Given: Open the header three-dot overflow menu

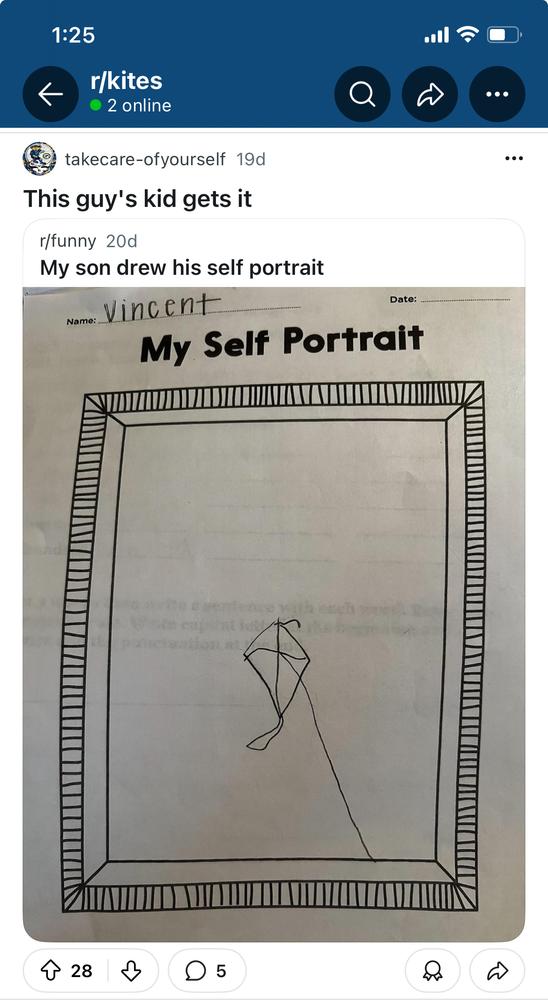Looking at the screenshot, I should click(x=498, y=94).
